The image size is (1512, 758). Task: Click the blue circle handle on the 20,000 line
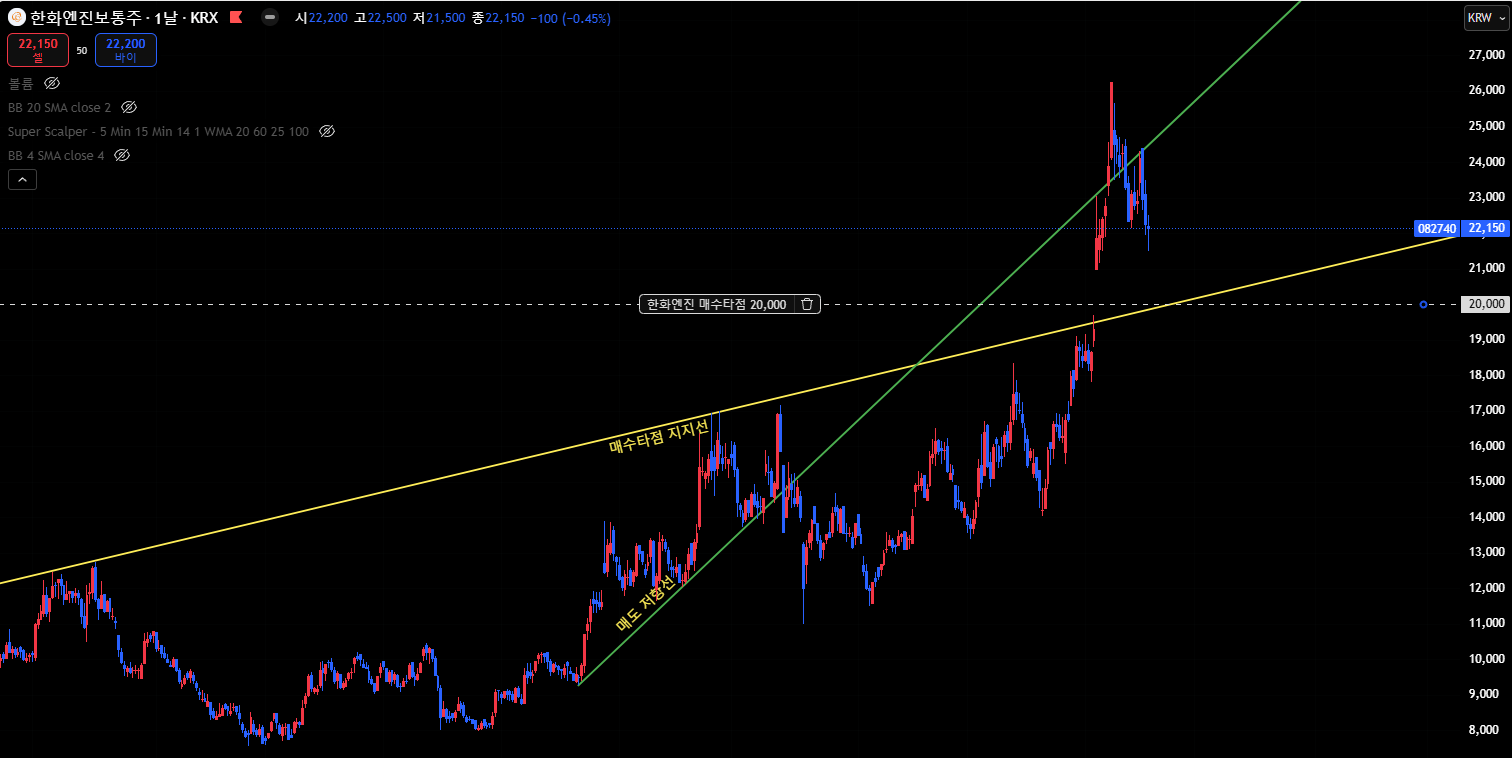coord(1424,304)
